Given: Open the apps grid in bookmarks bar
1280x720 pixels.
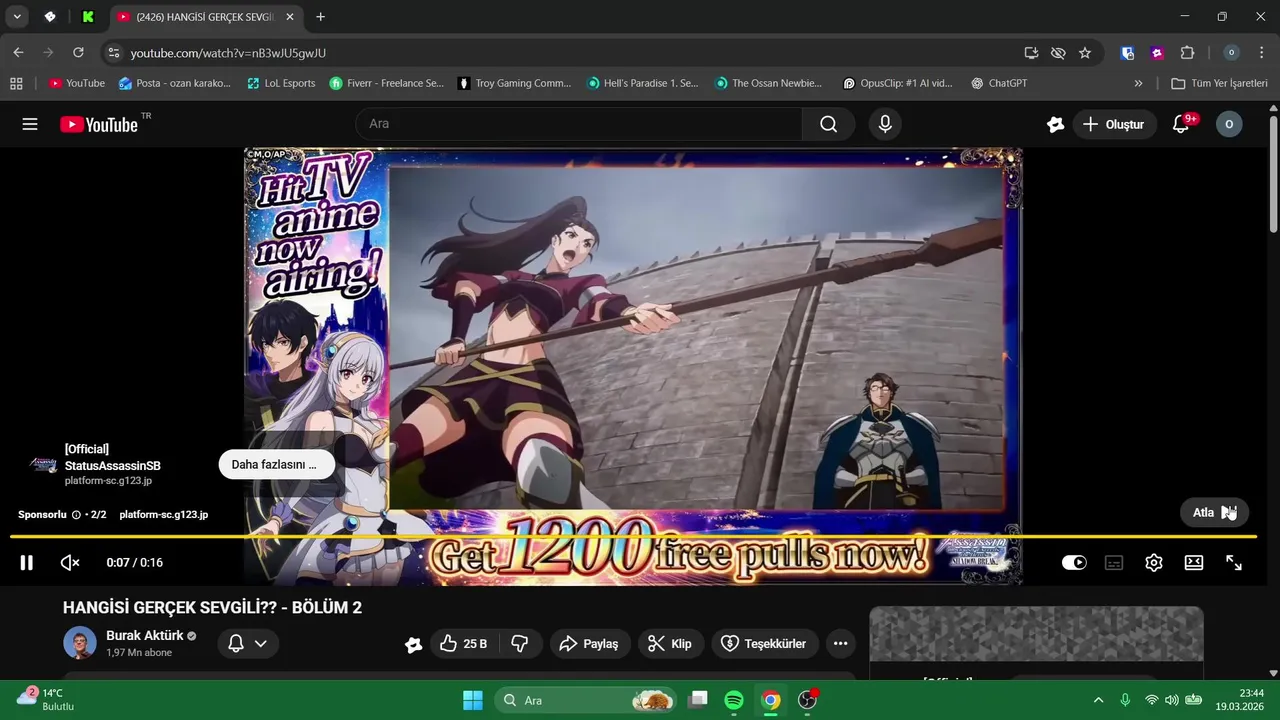Looking at the screenshot, I should click(16, 83).
